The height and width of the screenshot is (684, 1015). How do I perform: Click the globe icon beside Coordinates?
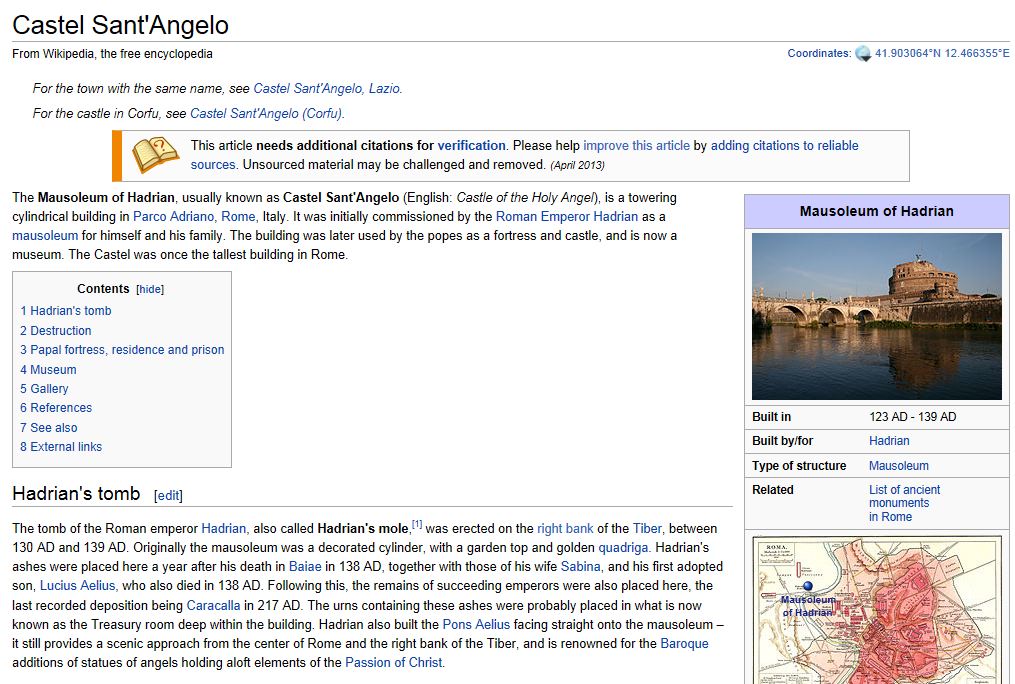(x=863, y=54)
